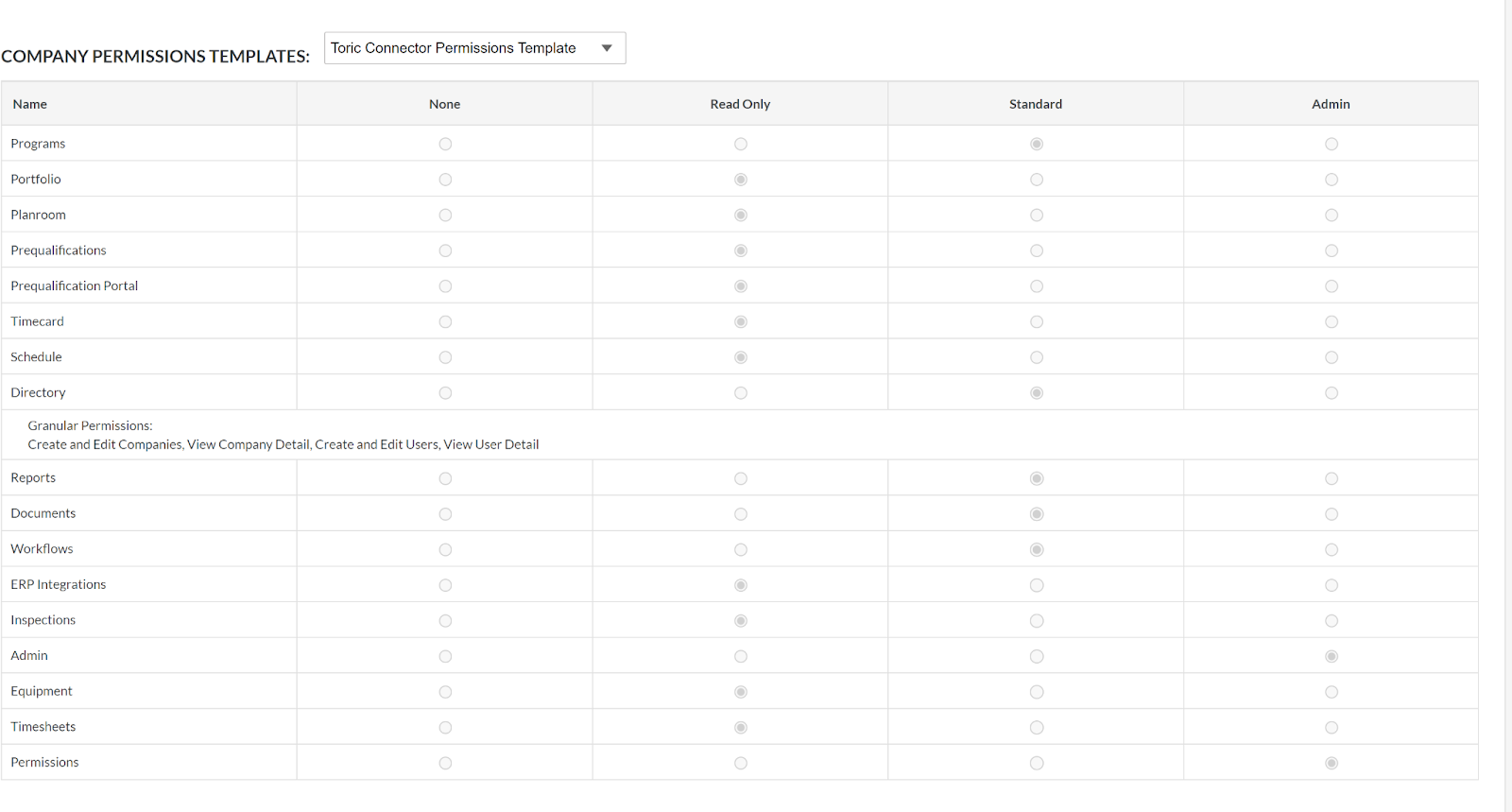Viewport: 1512px width, 812px height.
Task: Choose None for Prequalifications
Action: pos(445,251)
